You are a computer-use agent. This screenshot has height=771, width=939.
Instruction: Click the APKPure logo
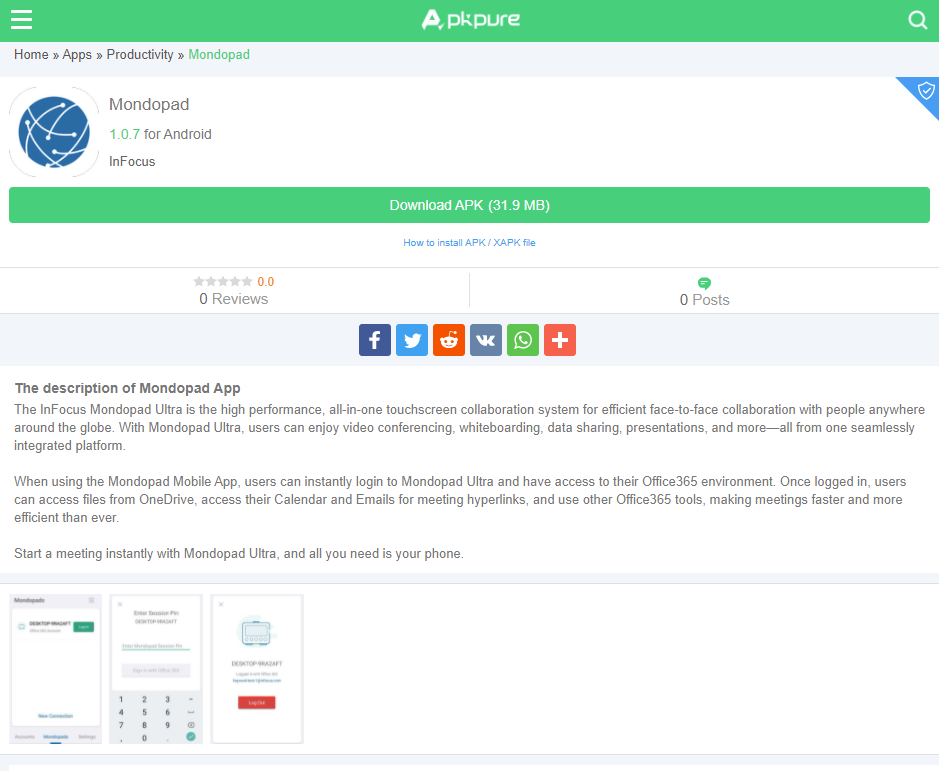tap(470, 19)
